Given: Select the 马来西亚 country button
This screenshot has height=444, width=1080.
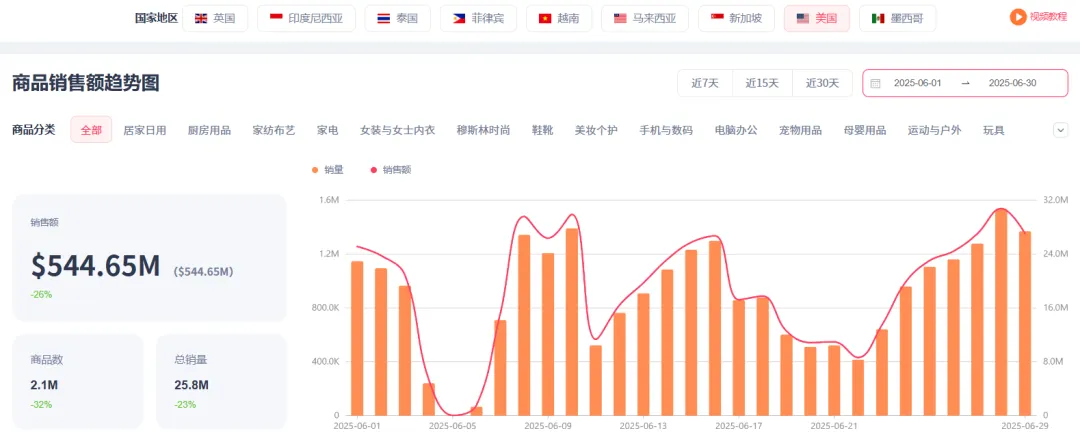Looking at the screenshot, I should [645, 19].
